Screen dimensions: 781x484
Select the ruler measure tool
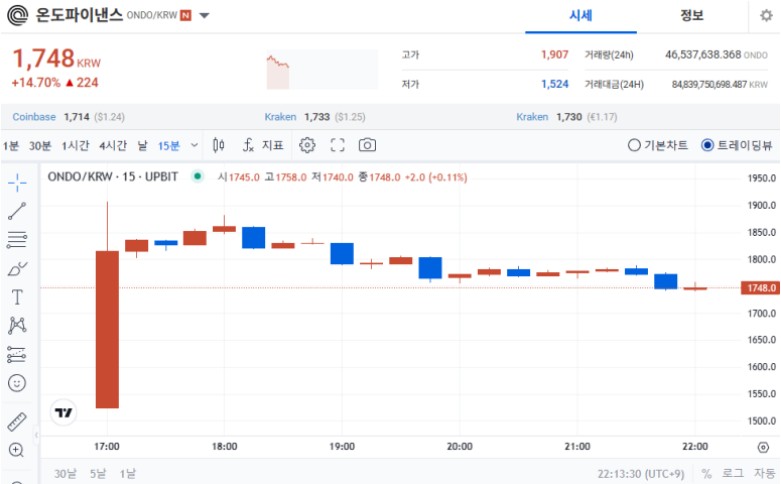click(x=17, y=421)
